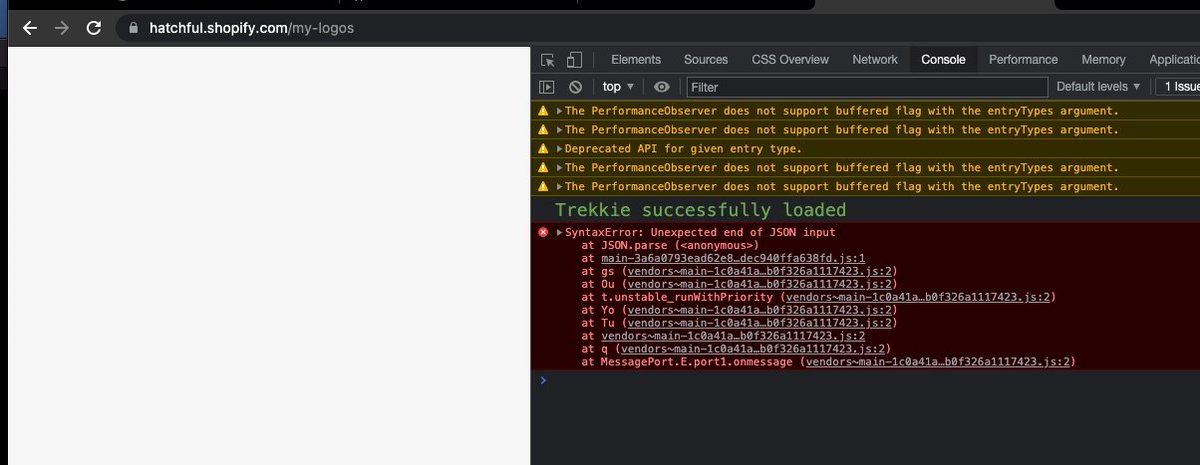
Task: Open the Application tab
Action: click(1174, 60)
